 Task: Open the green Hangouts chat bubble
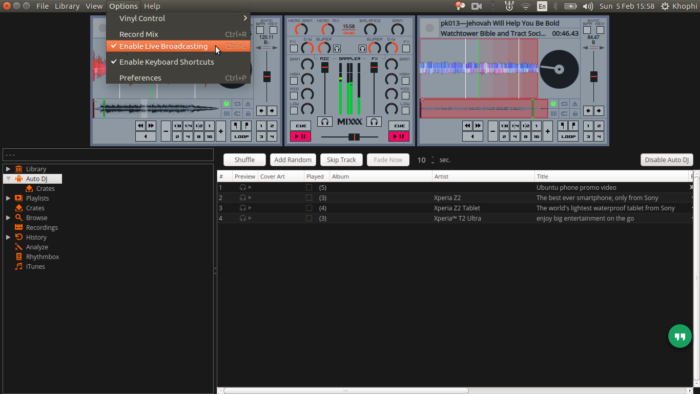[679, 336]
